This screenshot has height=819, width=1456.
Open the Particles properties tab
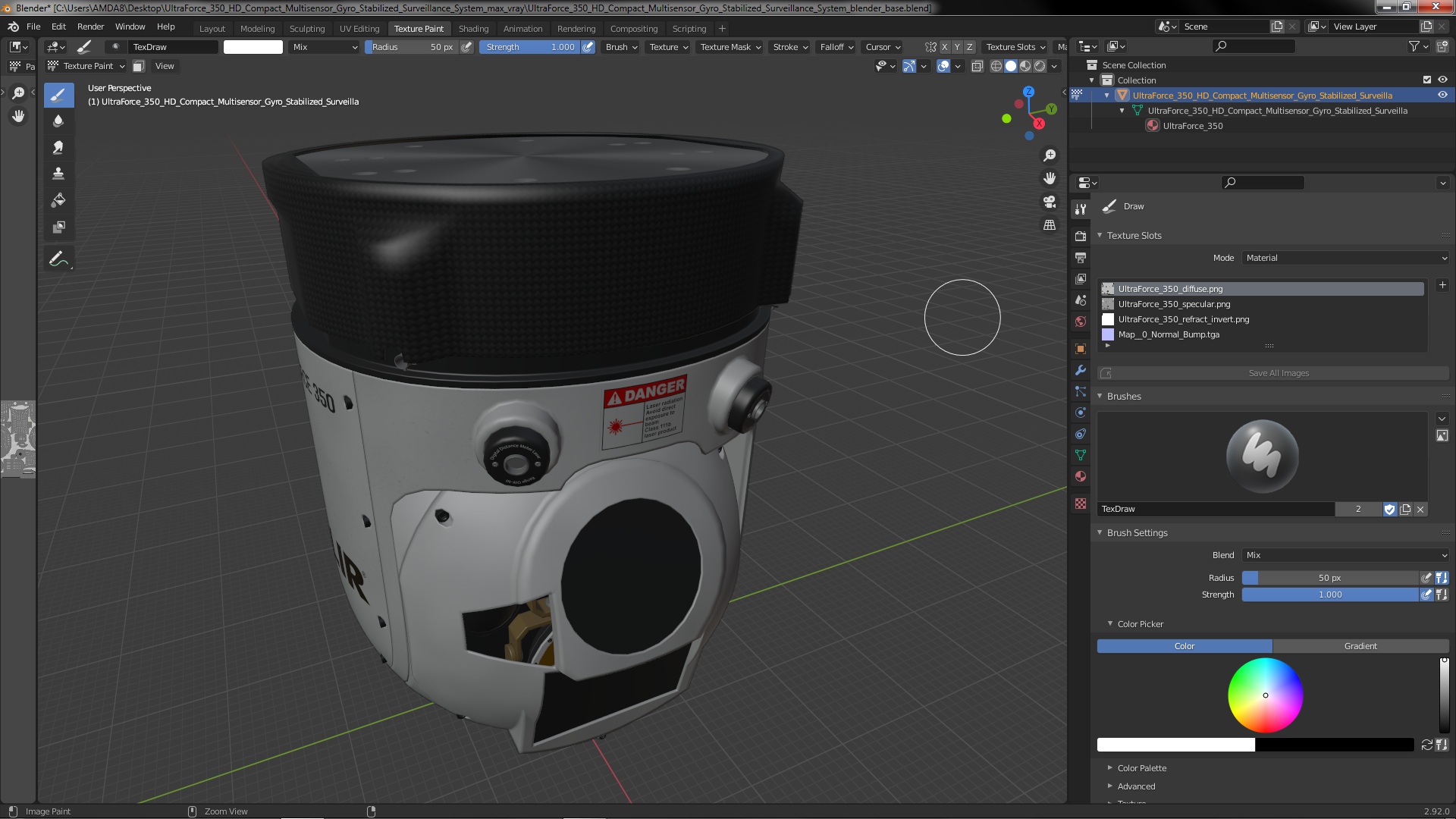pyautogui.click(x=1081, y=391)
